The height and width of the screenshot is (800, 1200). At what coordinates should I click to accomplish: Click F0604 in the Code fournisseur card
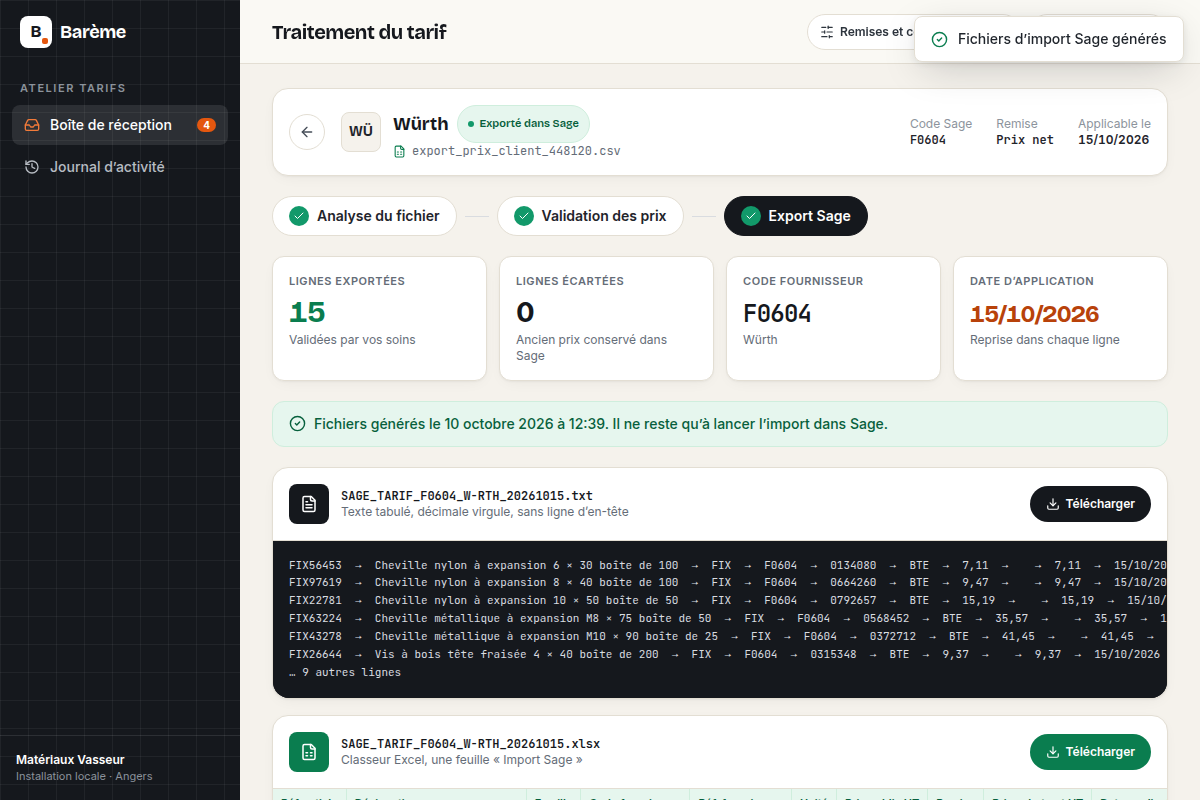777,313
